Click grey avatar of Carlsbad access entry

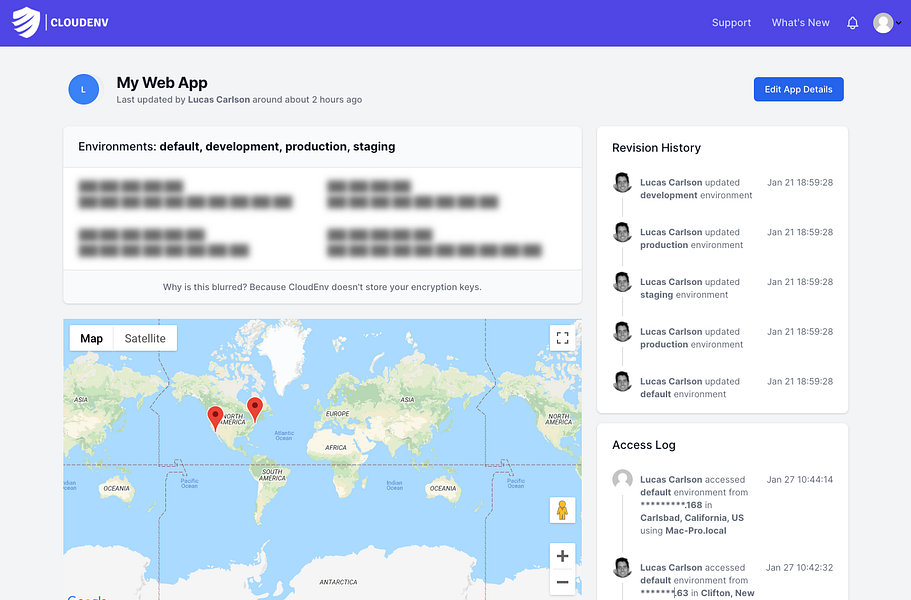[x=622, y=480]
